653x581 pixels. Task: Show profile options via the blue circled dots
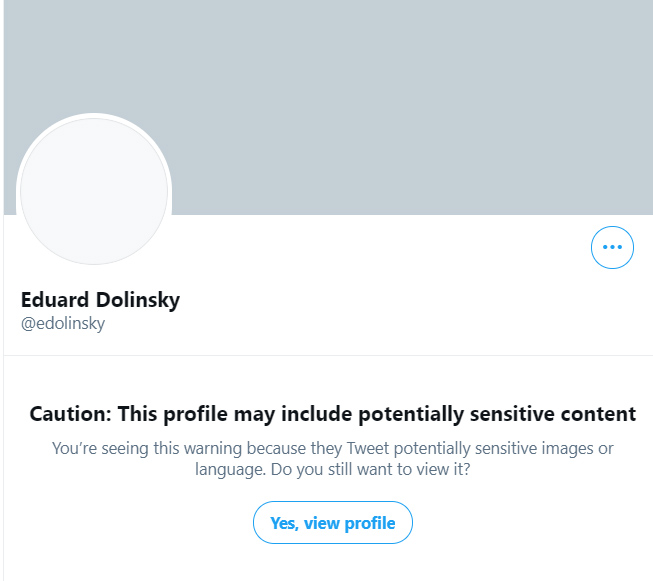(x=612, y=247)
